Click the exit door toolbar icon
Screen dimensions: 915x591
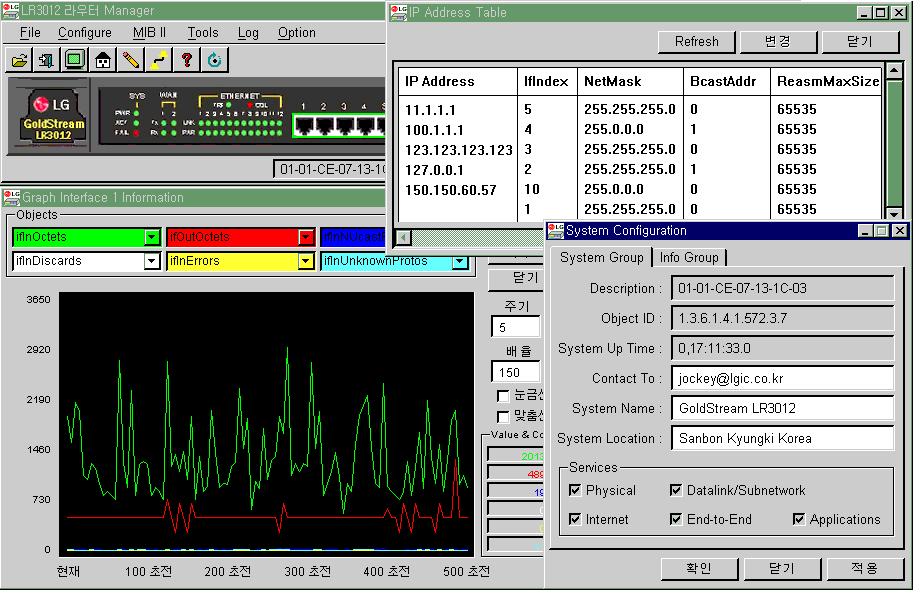tap(46, 60)
